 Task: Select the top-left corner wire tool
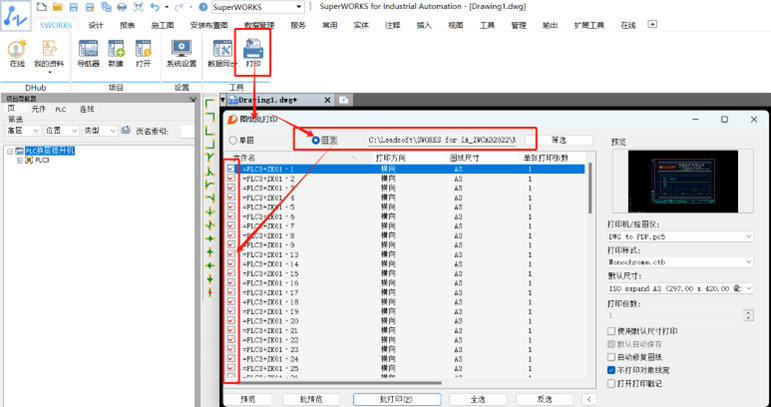(210, 103)
